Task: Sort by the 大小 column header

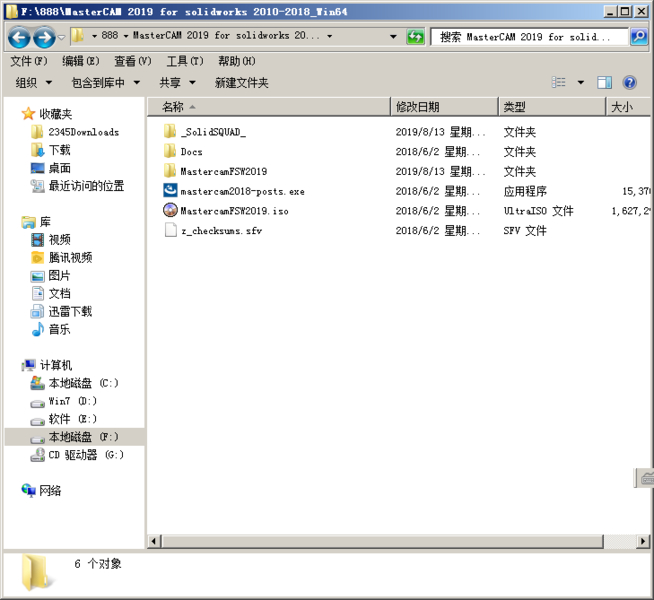Action: tap(629, 107)
